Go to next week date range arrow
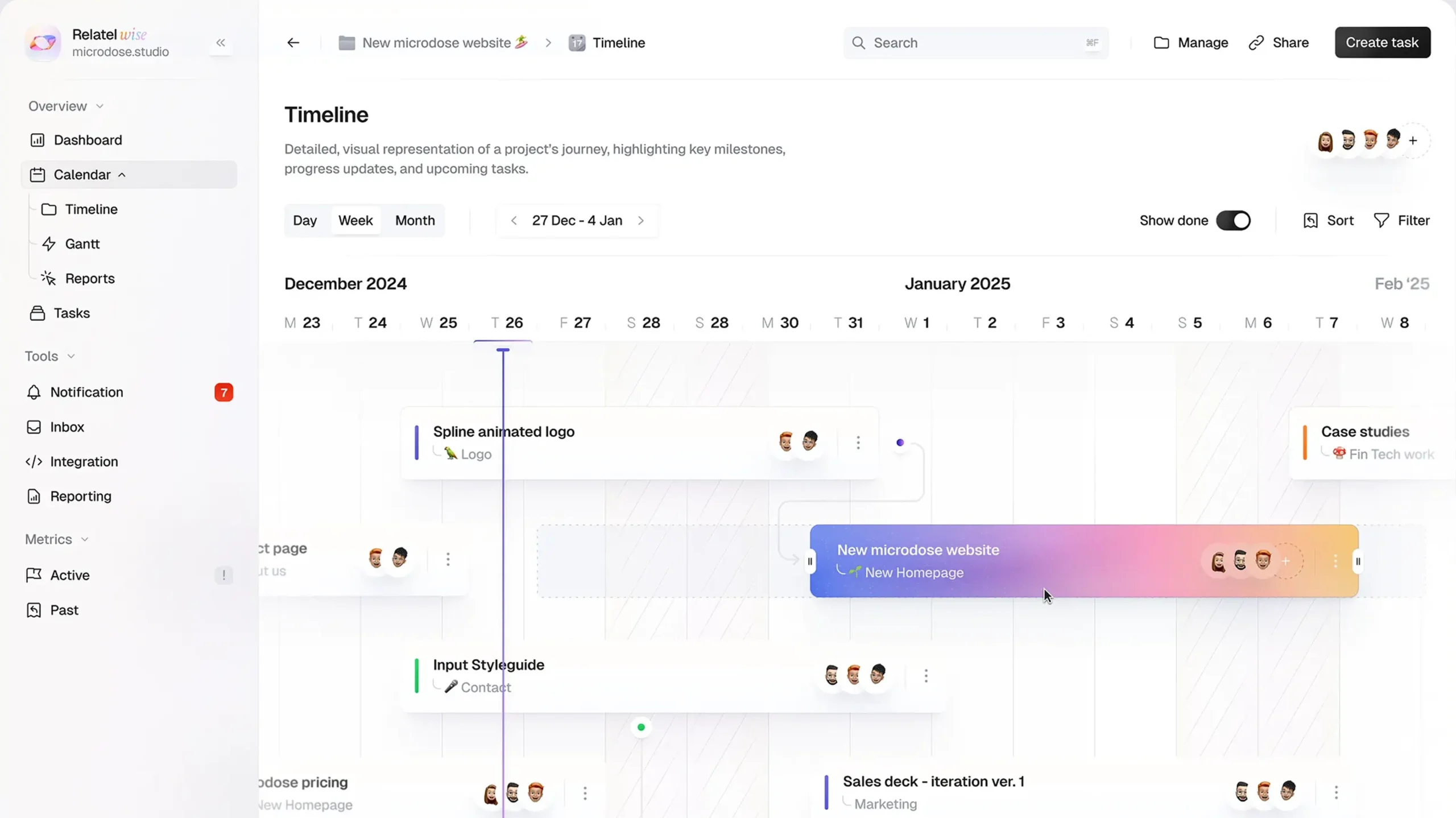The image size is (1456, 818). coord(641,220)
